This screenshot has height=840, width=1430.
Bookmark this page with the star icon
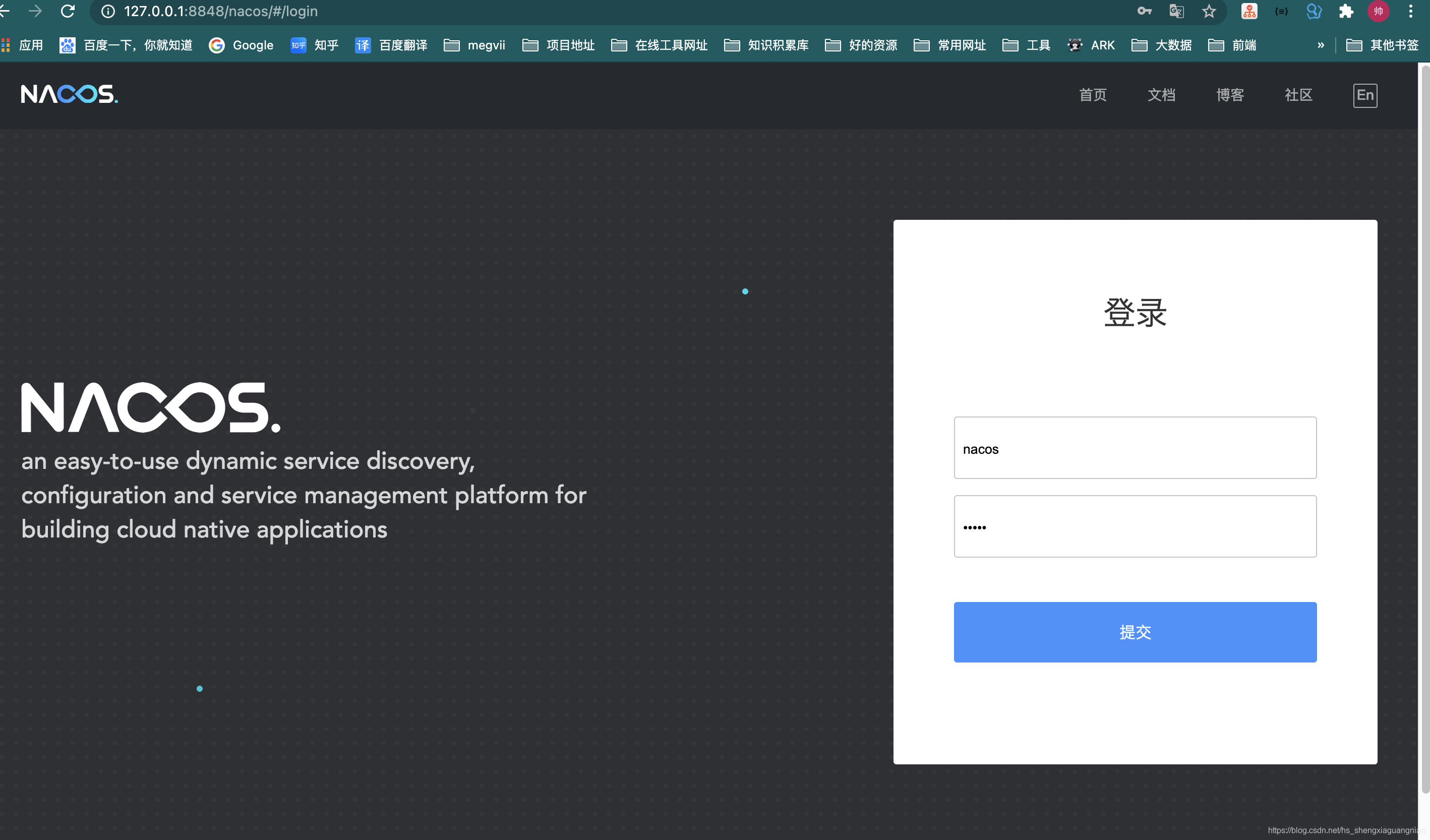(x=1209, y=11)
